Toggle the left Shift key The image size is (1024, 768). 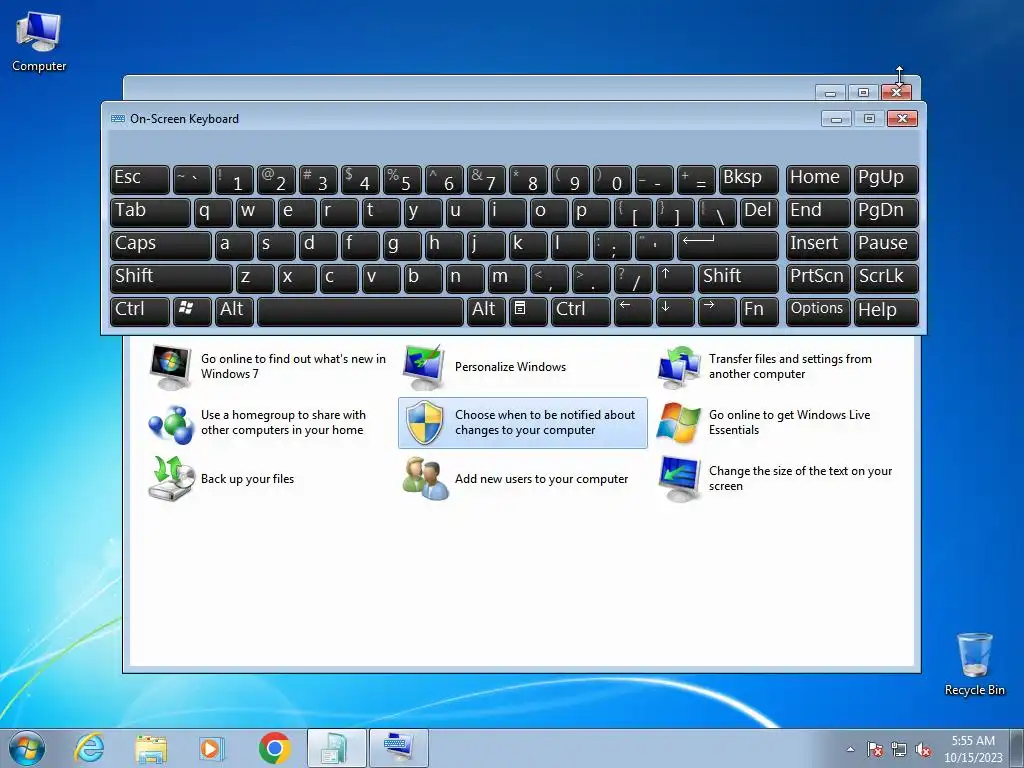tap(171, 278)
